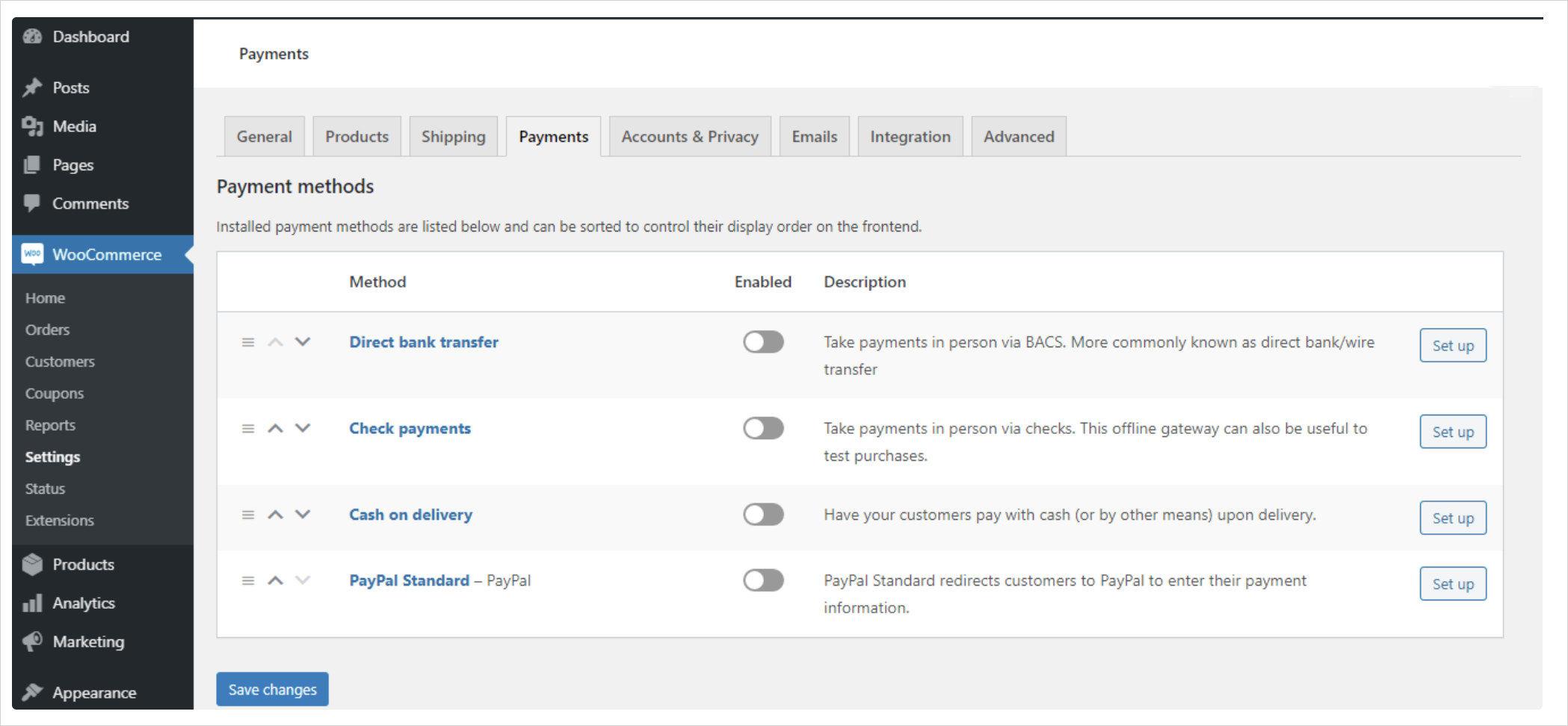Grab the drag handle for PayPal Standard
1568x726 pixels.
click(x=248, y=580)
